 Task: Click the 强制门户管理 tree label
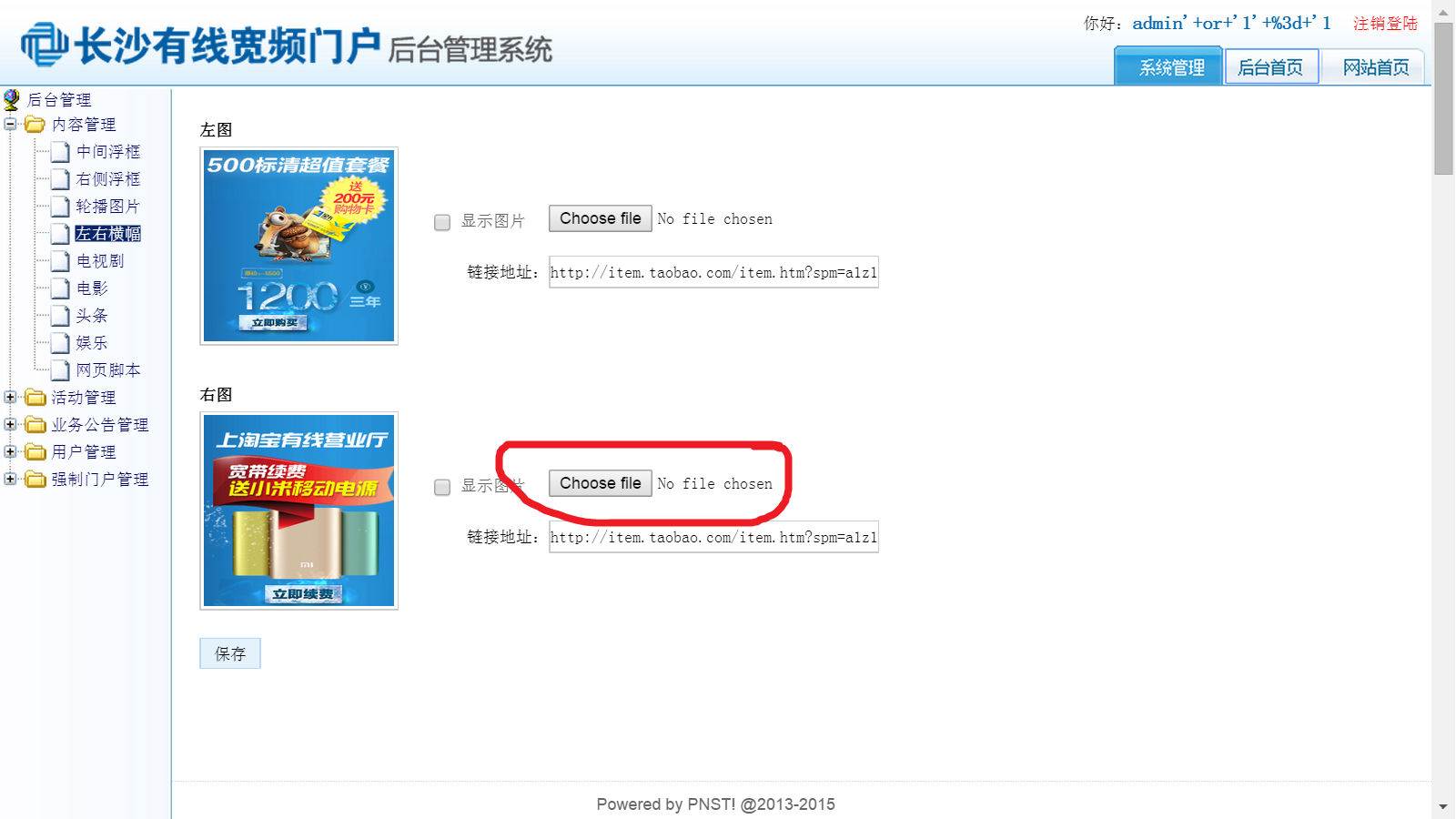click(x=100, y=480)
